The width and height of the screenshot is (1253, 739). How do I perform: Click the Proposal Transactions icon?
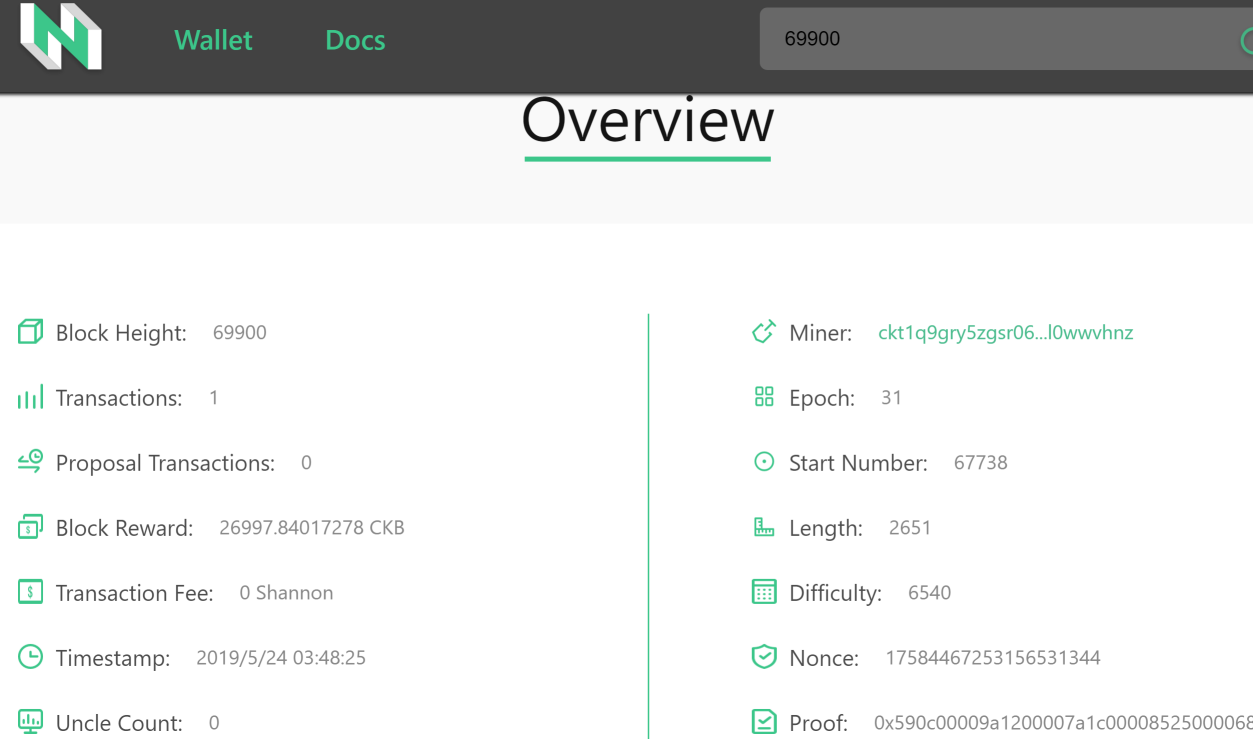click(x=30, y=461)
